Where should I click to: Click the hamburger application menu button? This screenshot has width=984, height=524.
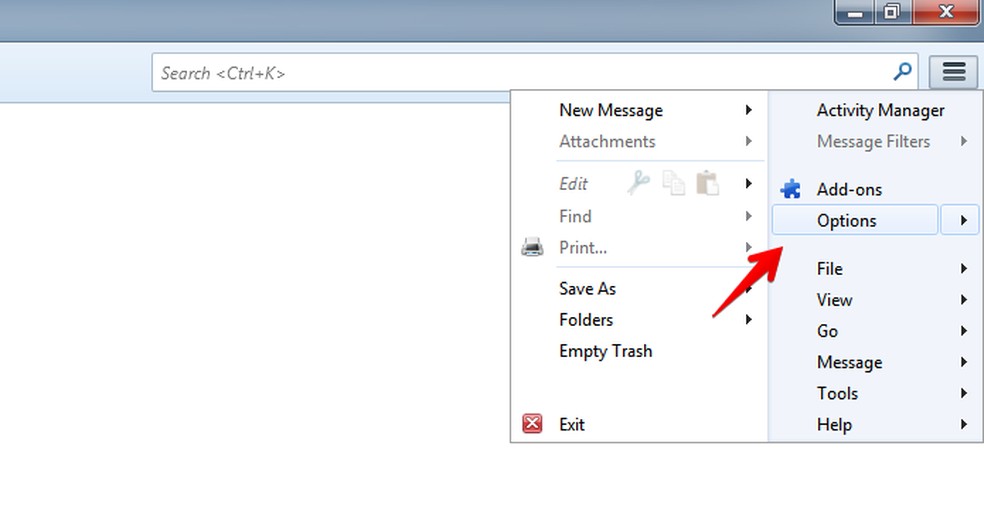(953, 72)
